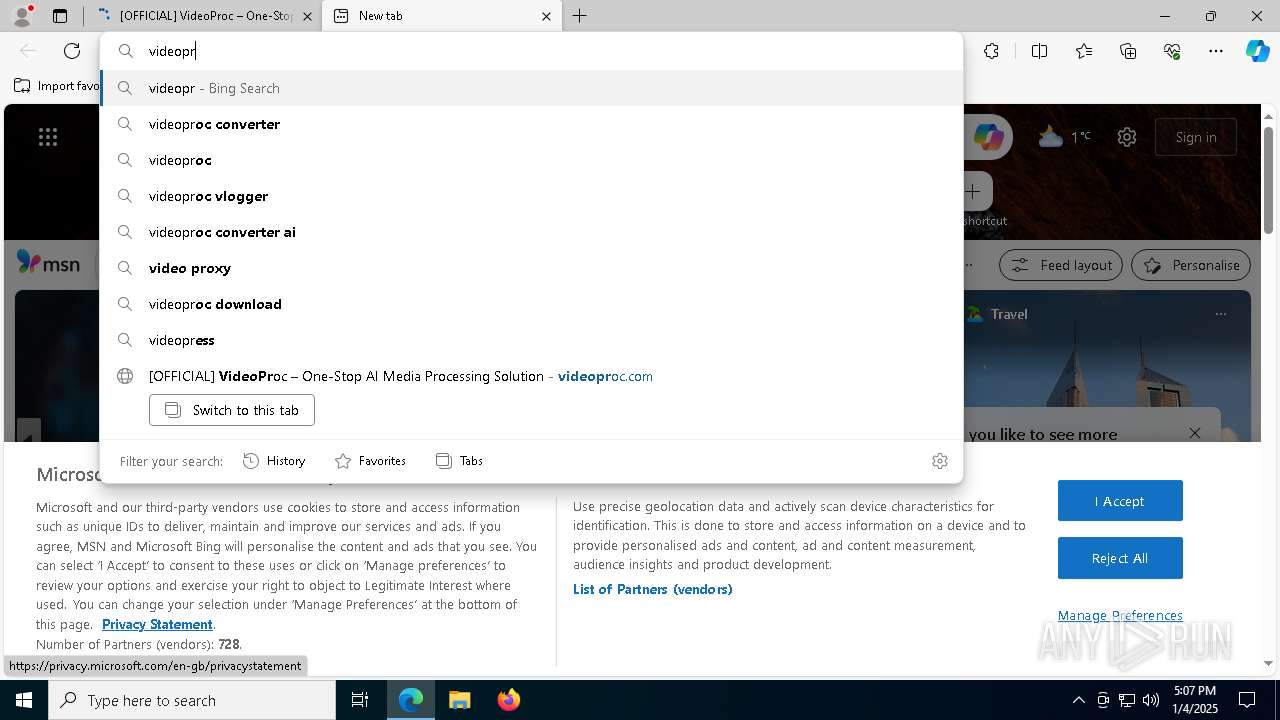This screenshot has width=1280, height=720.
Task: Select 'videopr - Bing Search' suggestion
Action: 531,88
